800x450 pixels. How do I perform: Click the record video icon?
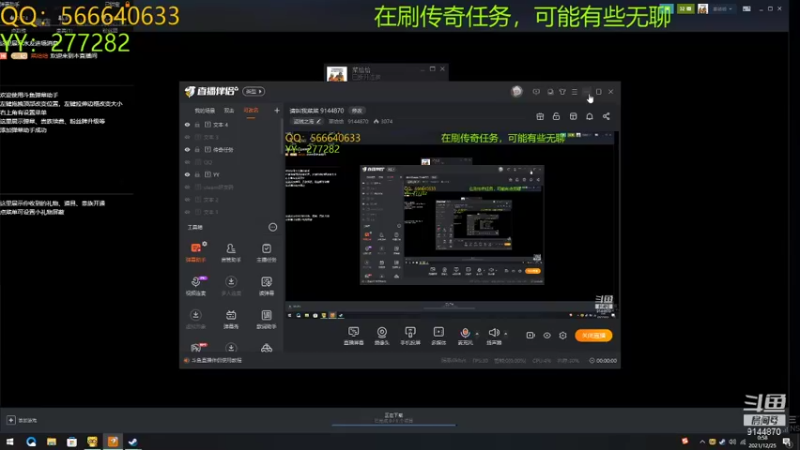click(531, 335)
